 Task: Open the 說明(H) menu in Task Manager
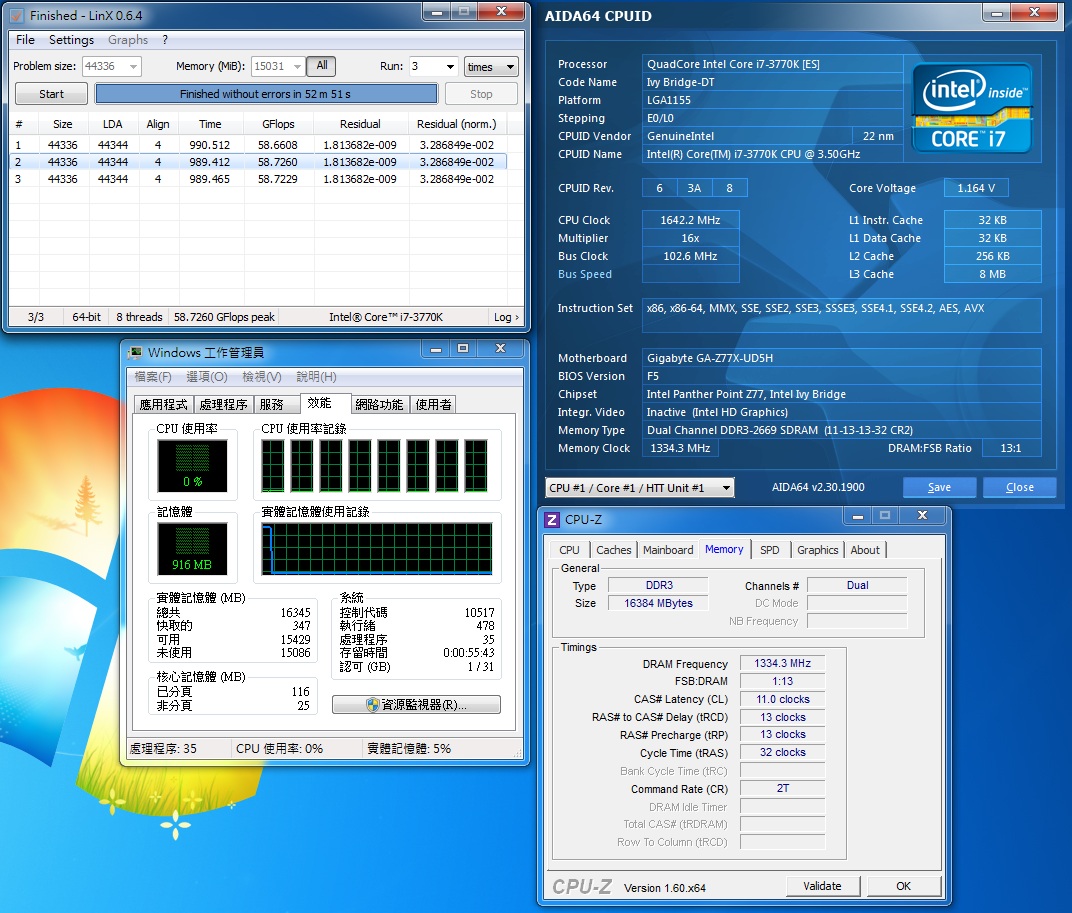pyautogui.click(x=316, y=377)
